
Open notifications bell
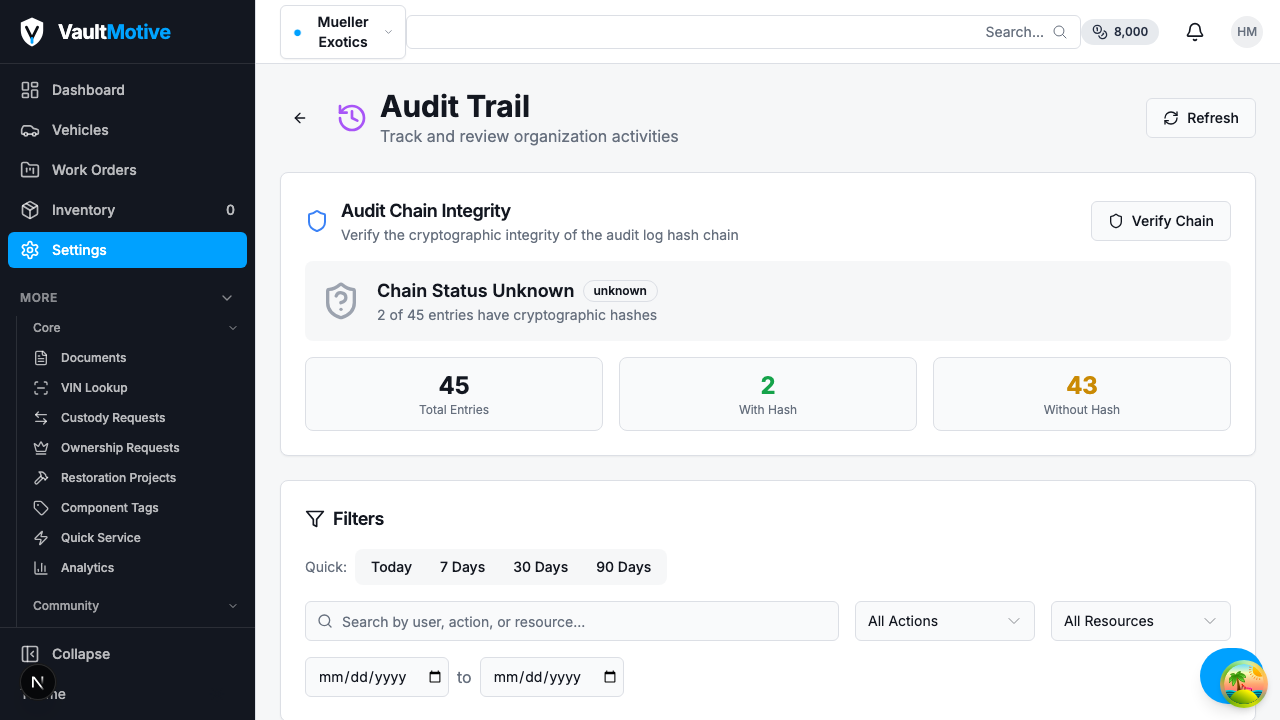[x=1195, y=32]
